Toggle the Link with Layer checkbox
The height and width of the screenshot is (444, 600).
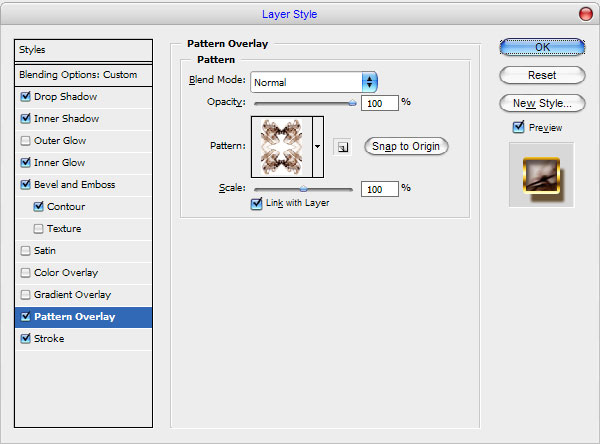coord(256,203)
